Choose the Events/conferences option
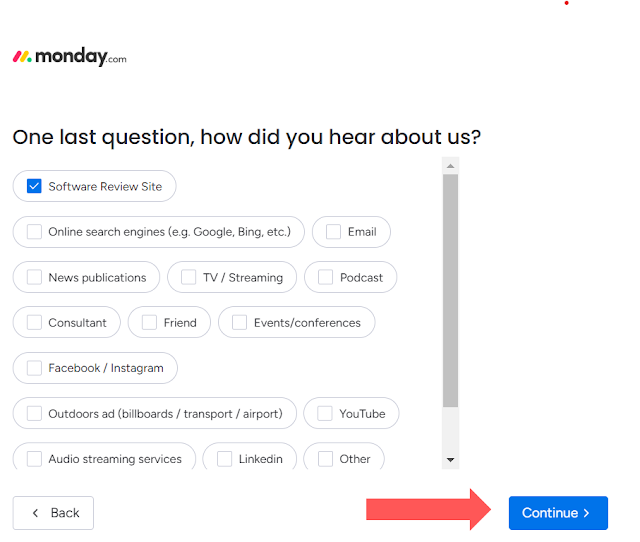The height and width of the screenshot is (542, 640). 240,322
